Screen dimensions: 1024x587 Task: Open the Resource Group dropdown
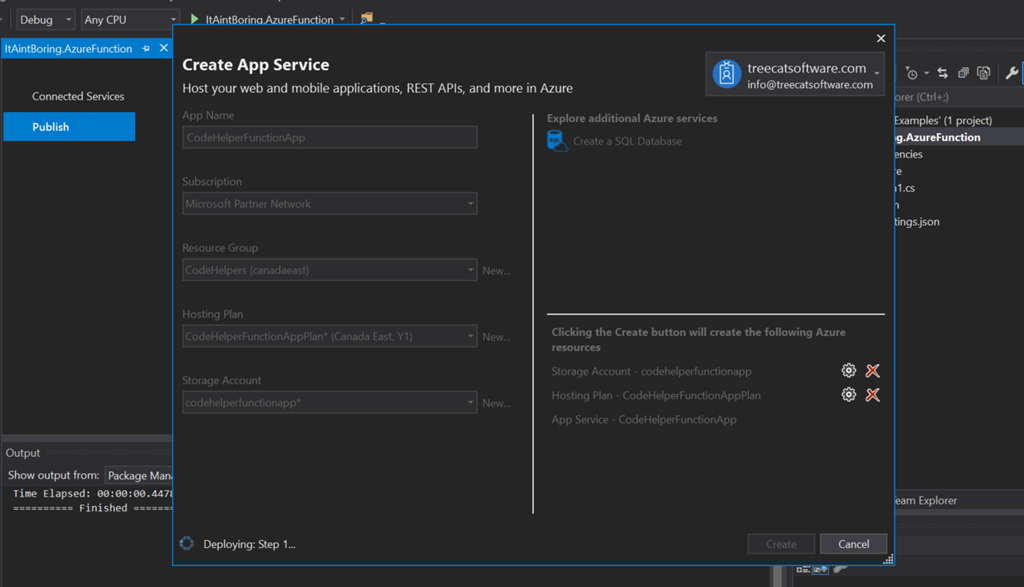point(330,270)
